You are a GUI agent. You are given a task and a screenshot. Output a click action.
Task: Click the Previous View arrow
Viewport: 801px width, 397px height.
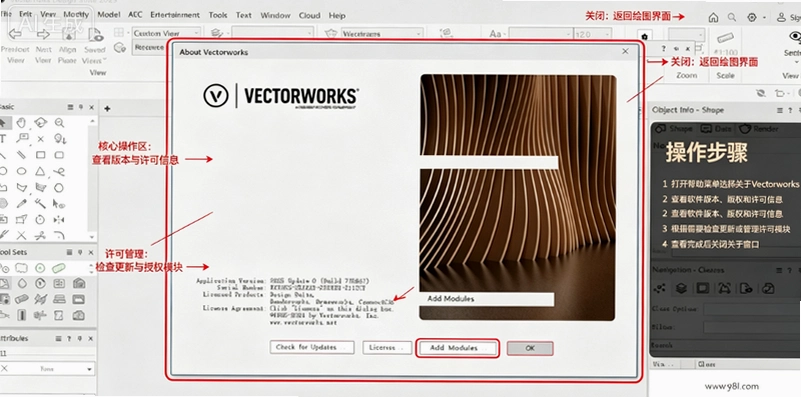coord(15,34)
